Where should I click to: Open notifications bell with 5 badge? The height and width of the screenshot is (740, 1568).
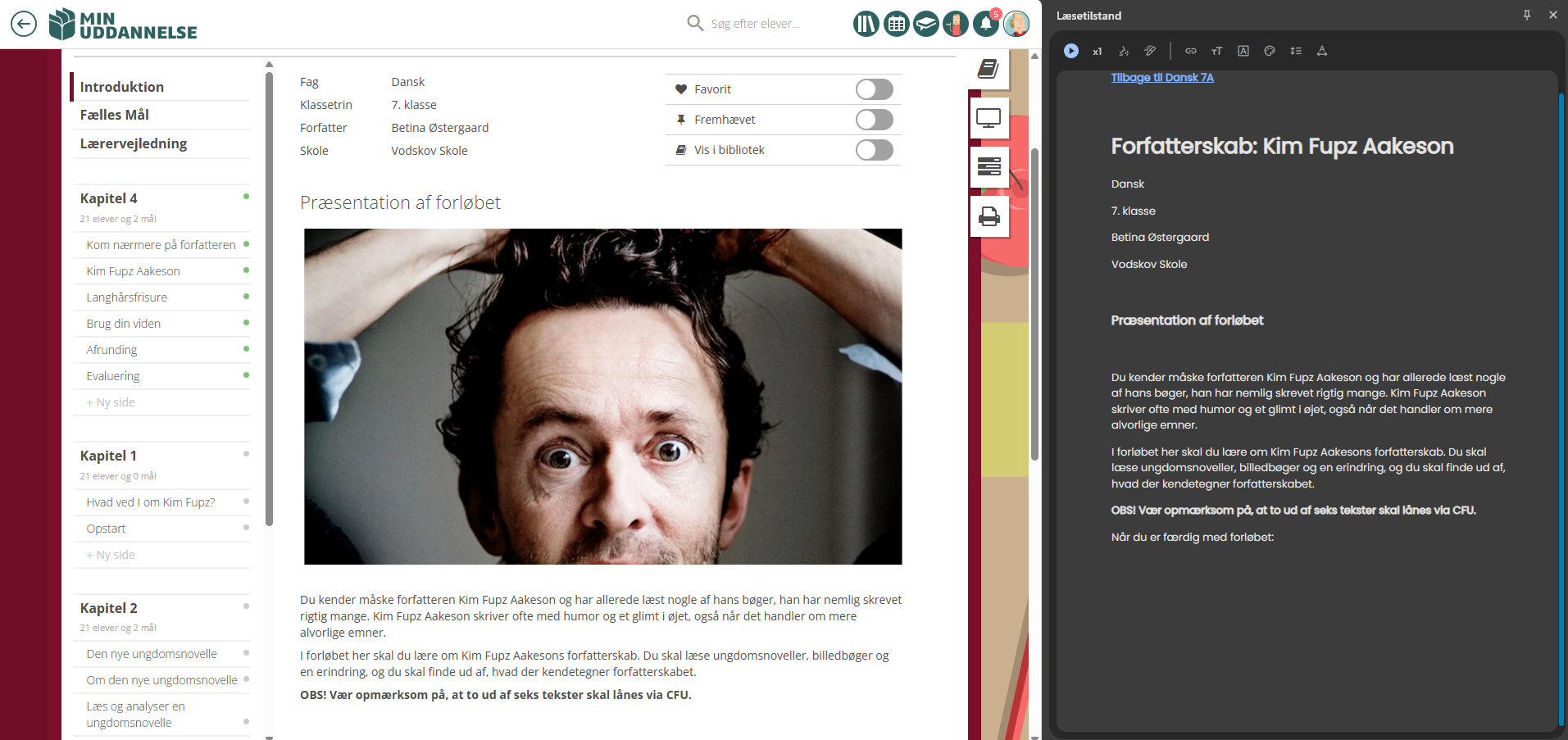[986, 24]
